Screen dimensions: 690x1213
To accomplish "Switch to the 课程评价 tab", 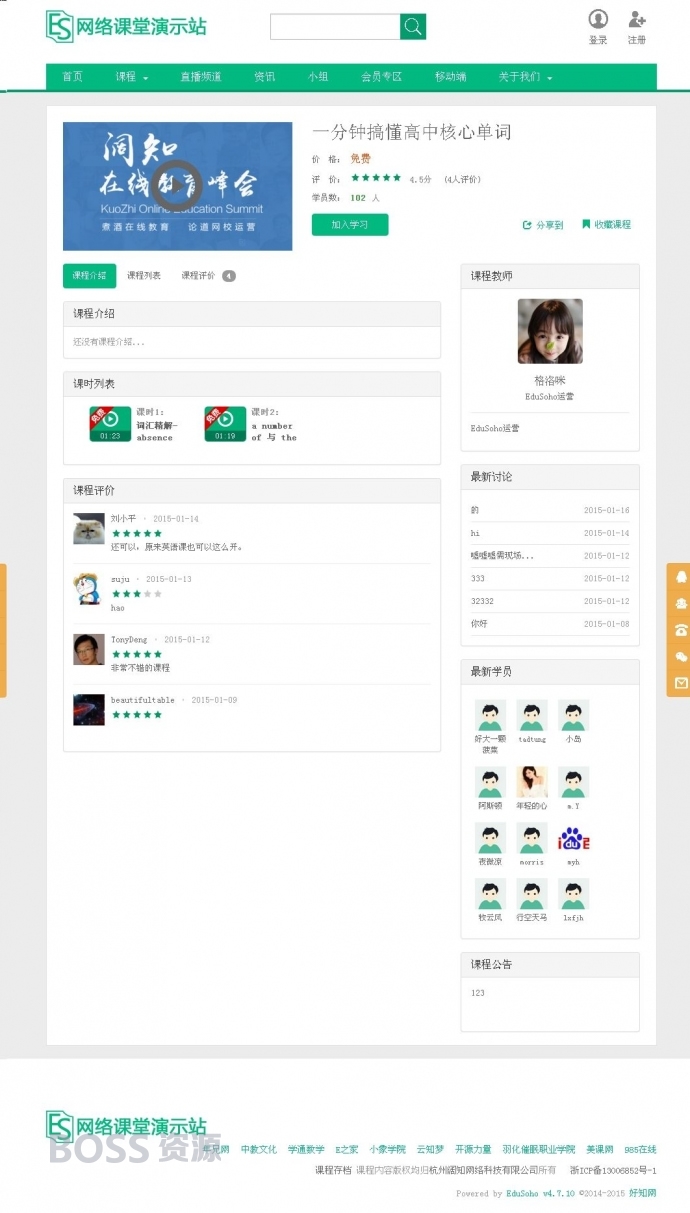I will pos(208,276).
